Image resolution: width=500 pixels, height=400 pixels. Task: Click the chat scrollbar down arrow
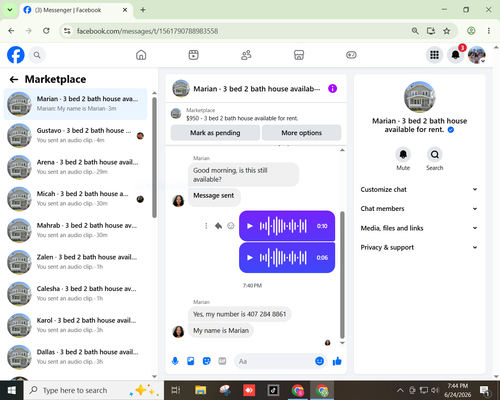[x=342, y=343]
